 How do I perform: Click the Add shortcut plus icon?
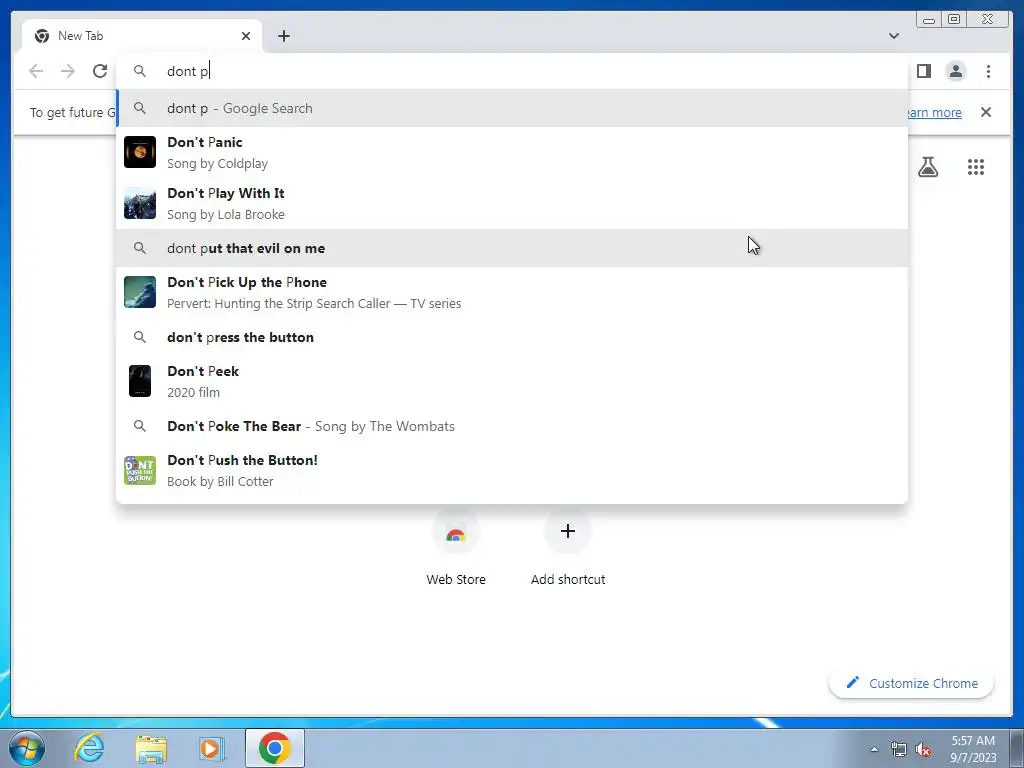(x=568, y=531)
